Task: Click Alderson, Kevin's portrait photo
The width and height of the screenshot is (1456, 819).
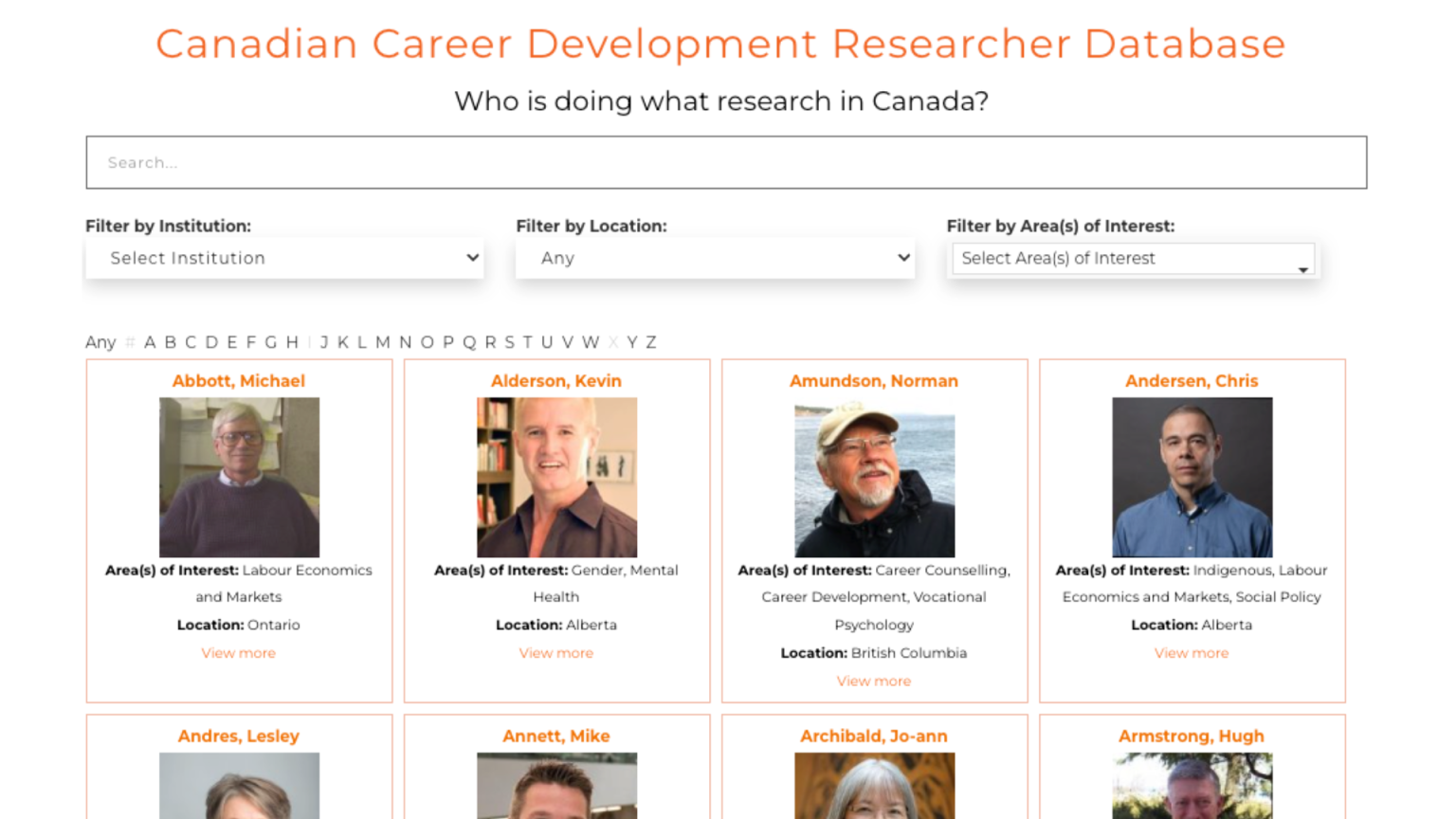Action: [555, 477]
